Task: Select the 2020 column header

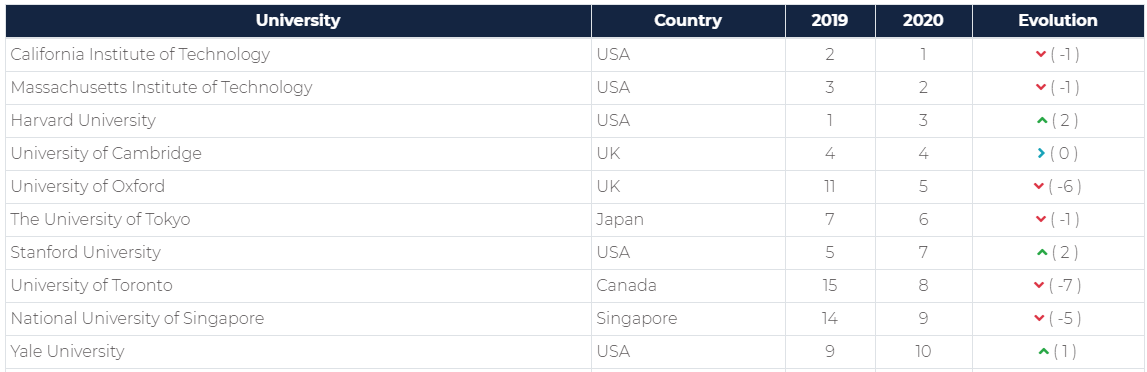Action: coord(924,20)
